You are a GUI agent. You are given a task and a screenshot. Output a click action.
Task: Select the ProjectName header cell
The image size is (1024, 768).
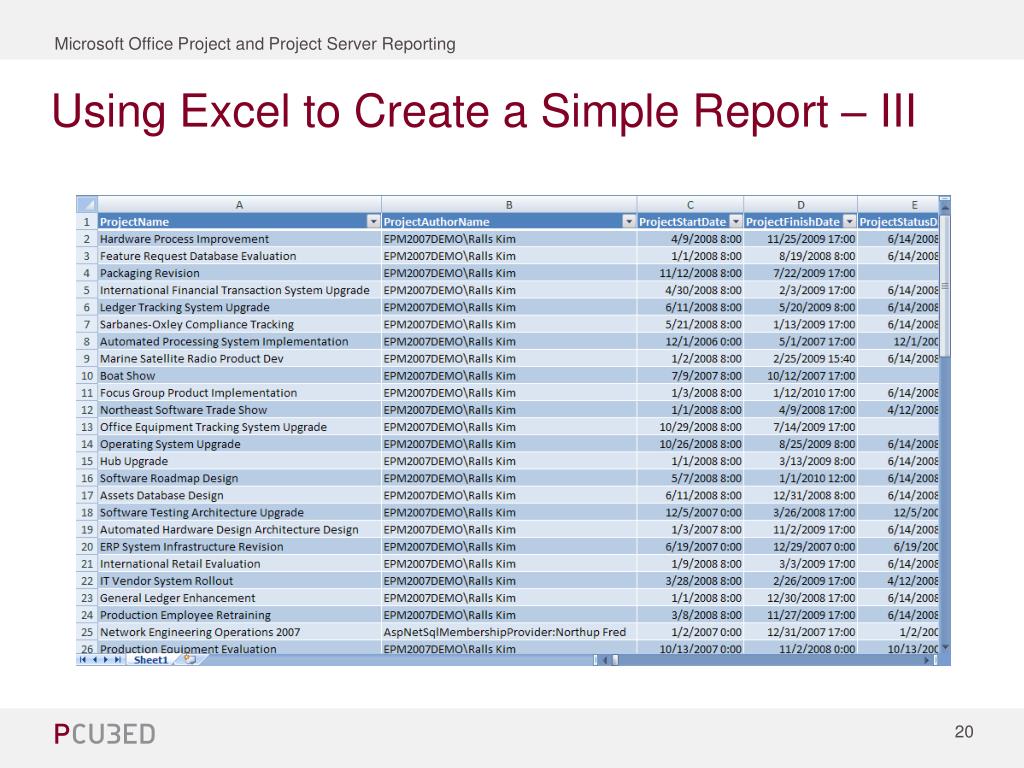point(239,222)
